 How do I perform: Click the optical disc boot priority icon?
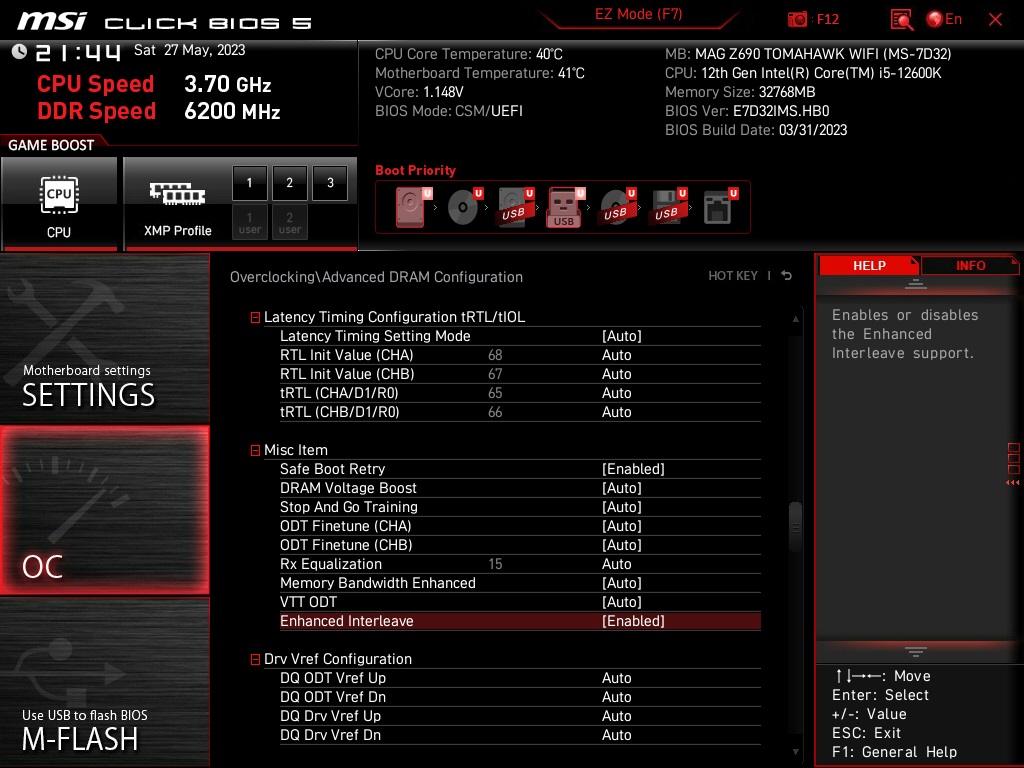464,207
